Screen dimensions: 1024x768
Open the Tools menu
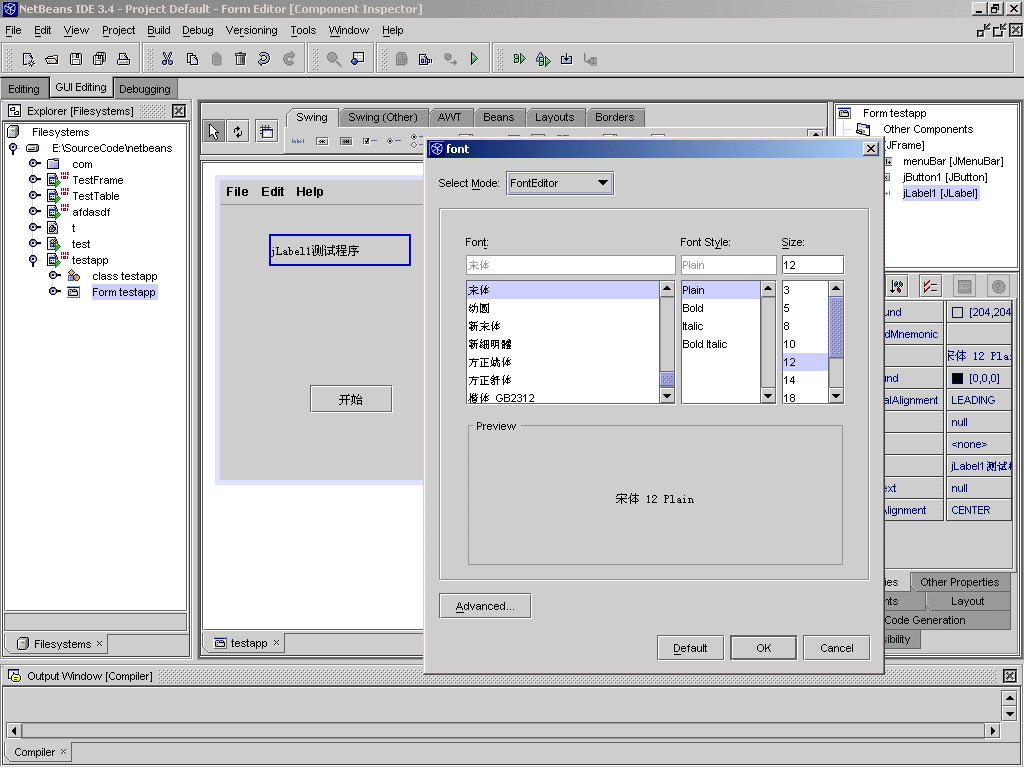303,30
